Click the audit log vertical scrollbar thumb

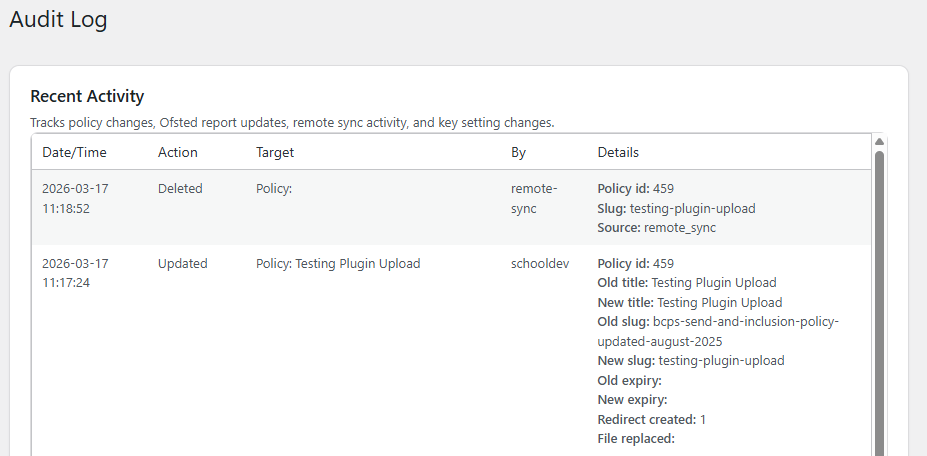coord(879,300)
